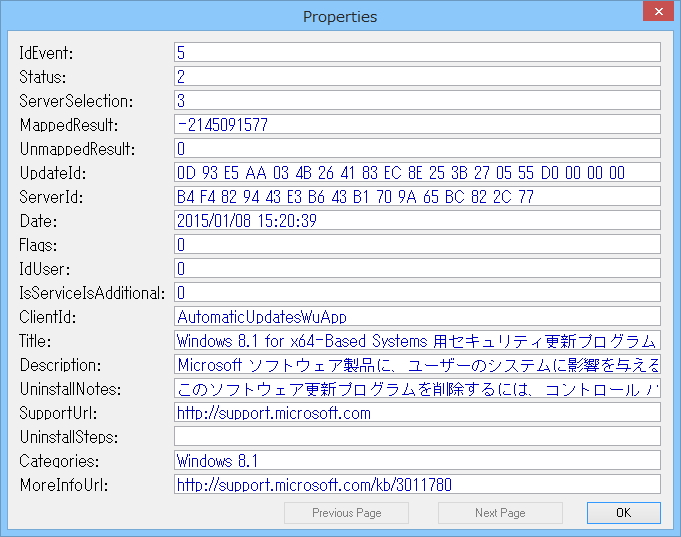Click the Description field starting with Microsoft
Image resolution: width=681 pixels, height=537 pixels.
(x=417, y=365)
